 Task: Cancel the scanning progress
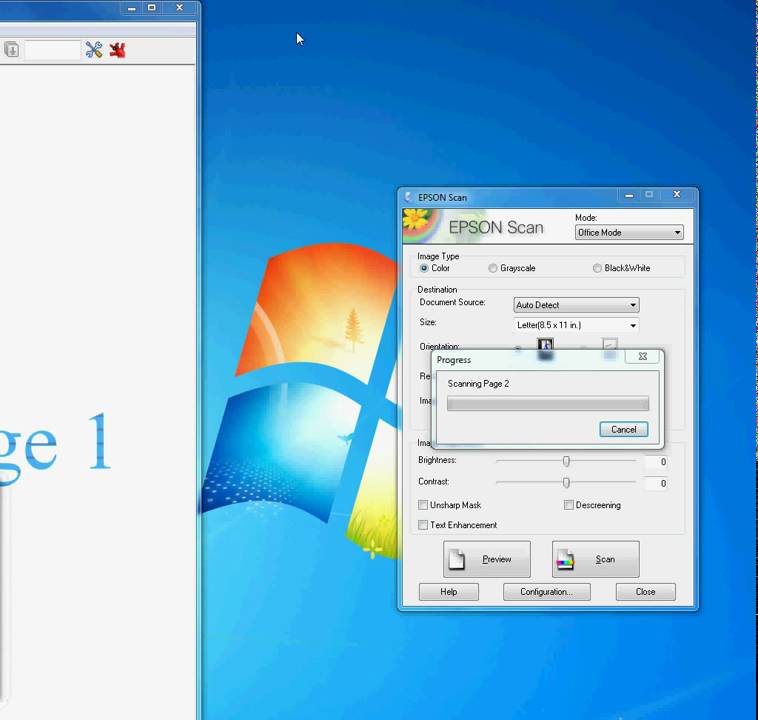coord(624,429)
